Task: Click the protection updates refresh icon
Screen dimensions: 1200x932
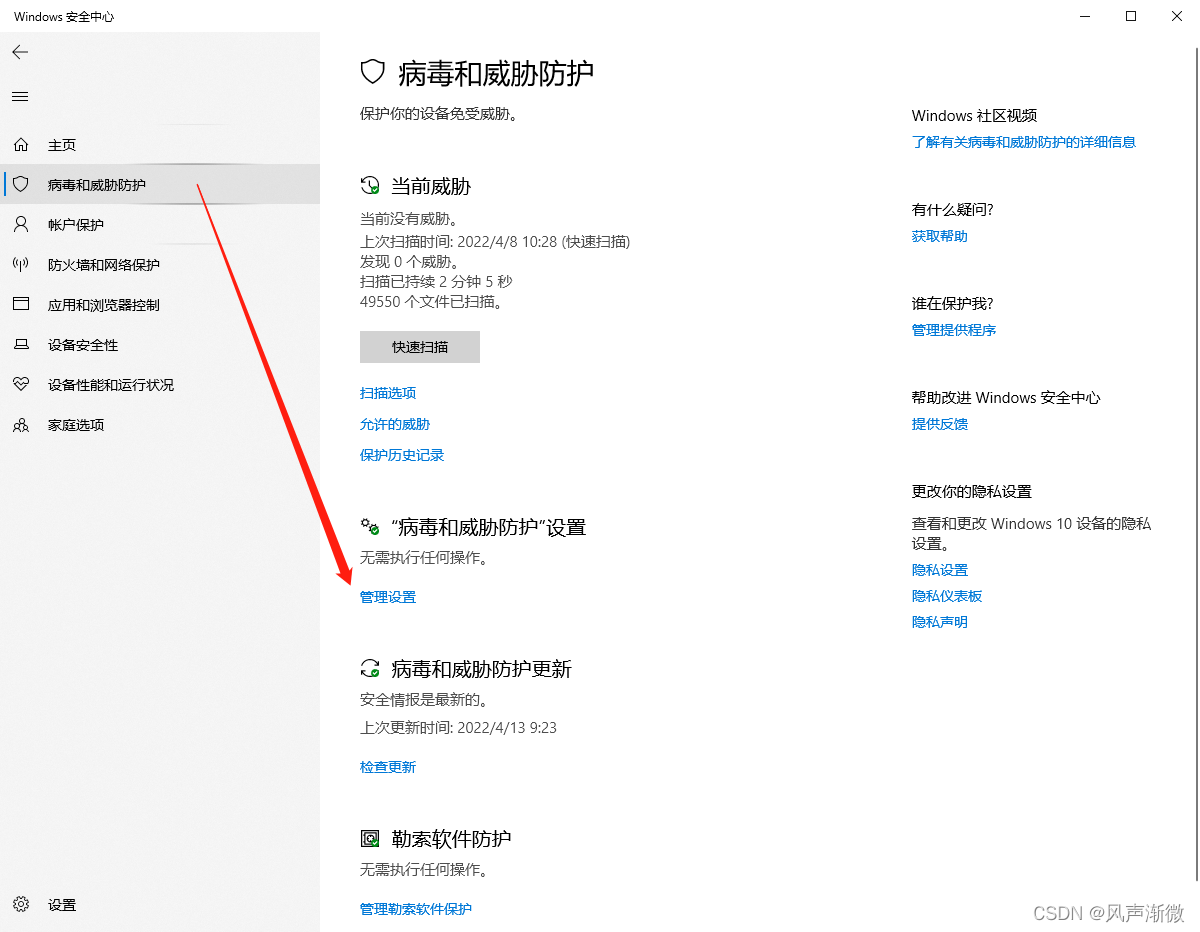Action: pos(370,669)
